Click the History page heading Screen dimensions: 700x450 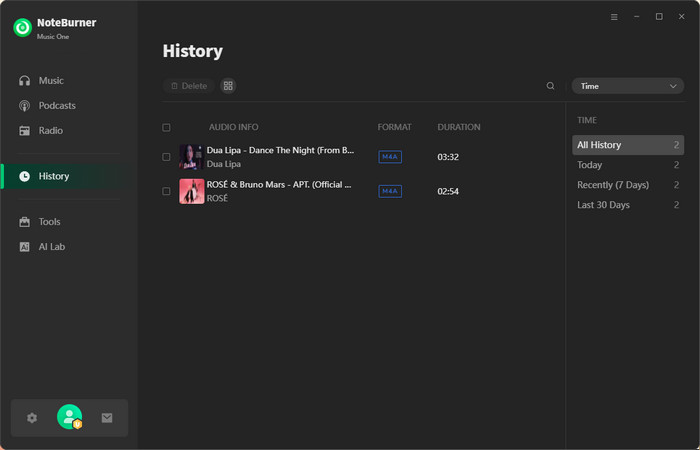(193, 51)
